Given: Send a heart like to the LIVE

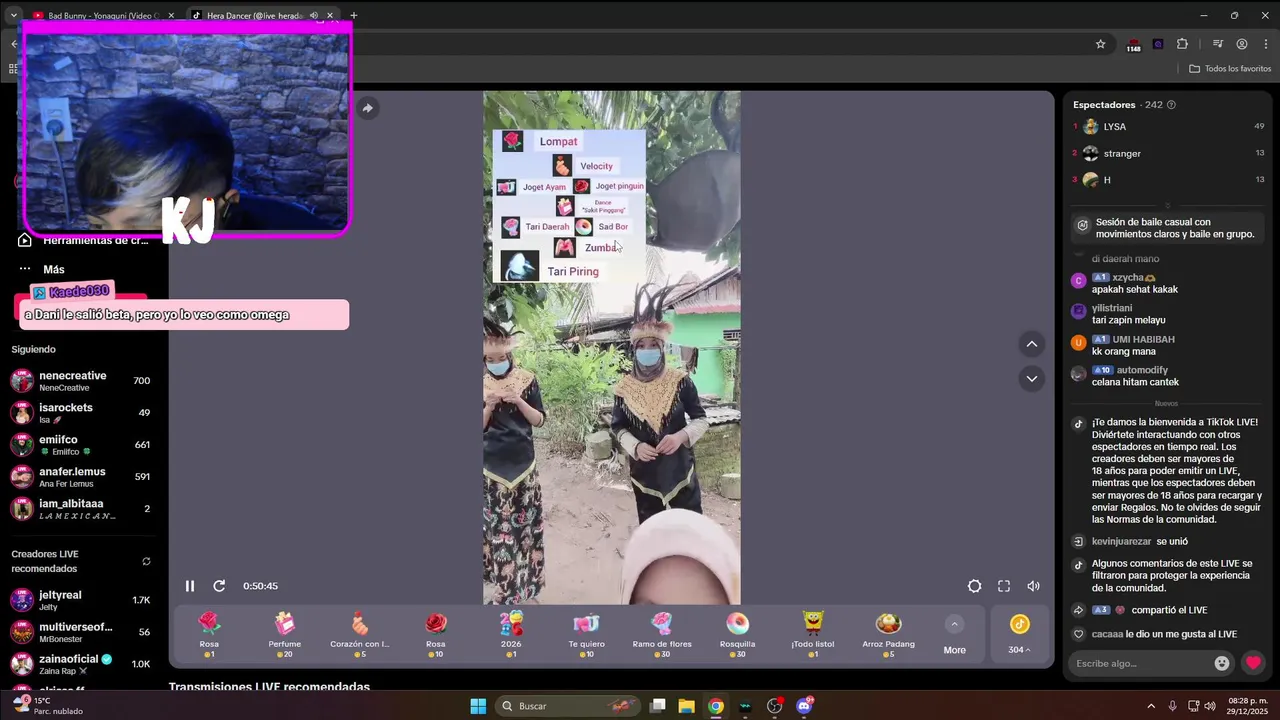Looking at the screenshot, I should (1253, 663).
